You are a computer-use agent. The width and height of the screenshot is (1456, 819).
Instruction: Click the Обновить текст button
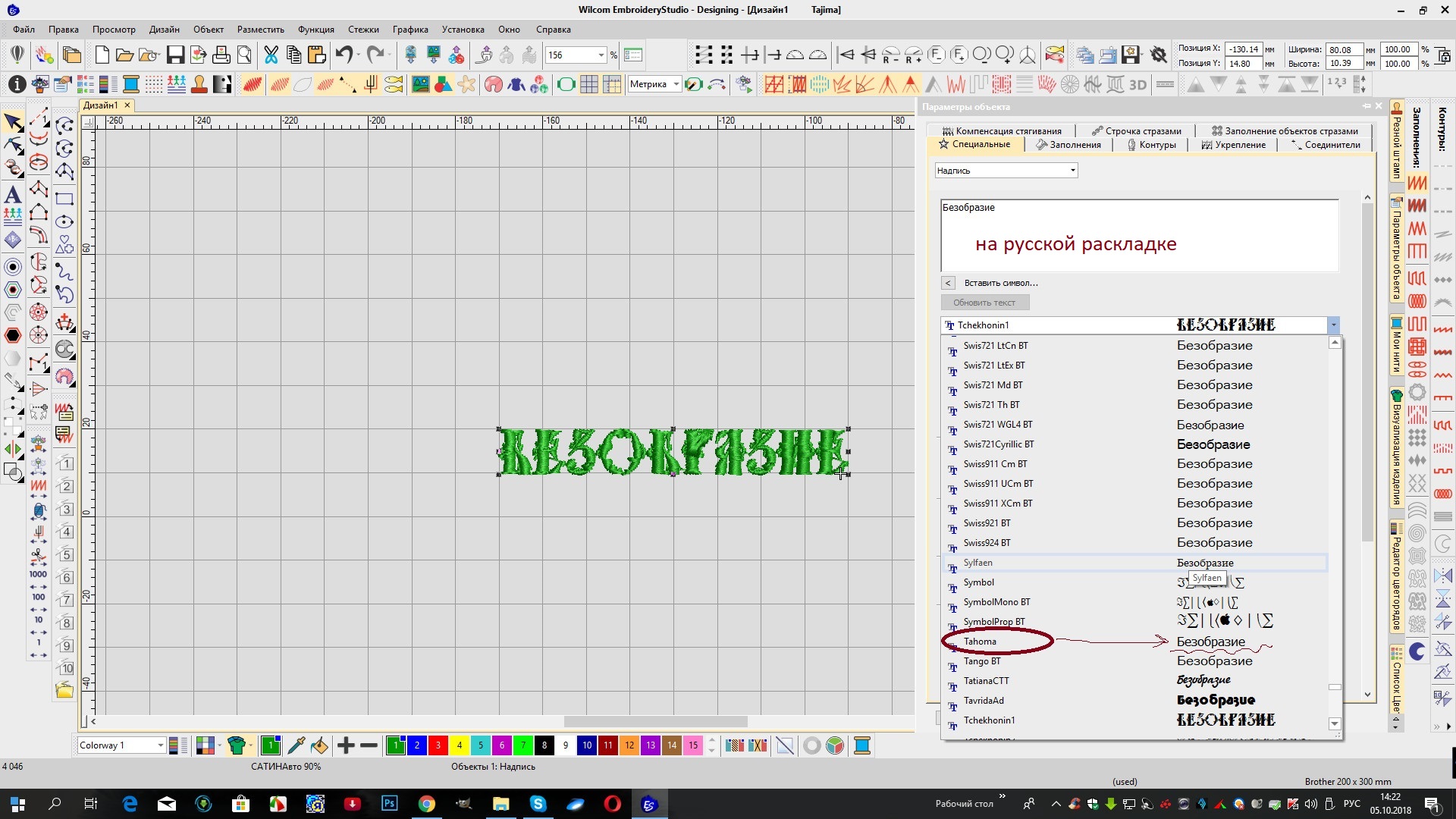(984, 303)
